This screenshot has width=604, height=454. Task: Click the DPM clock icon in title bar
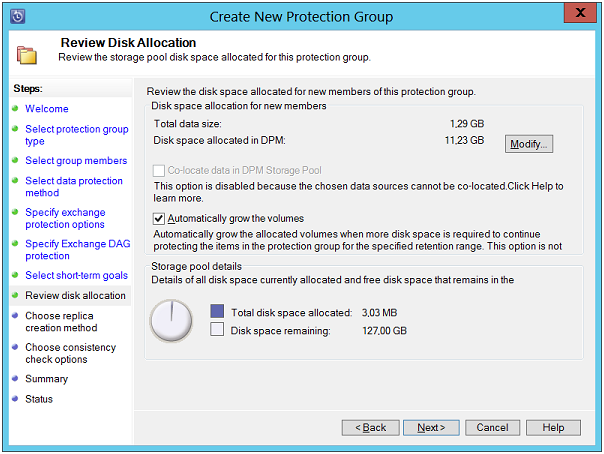click(x=17, y=17)
